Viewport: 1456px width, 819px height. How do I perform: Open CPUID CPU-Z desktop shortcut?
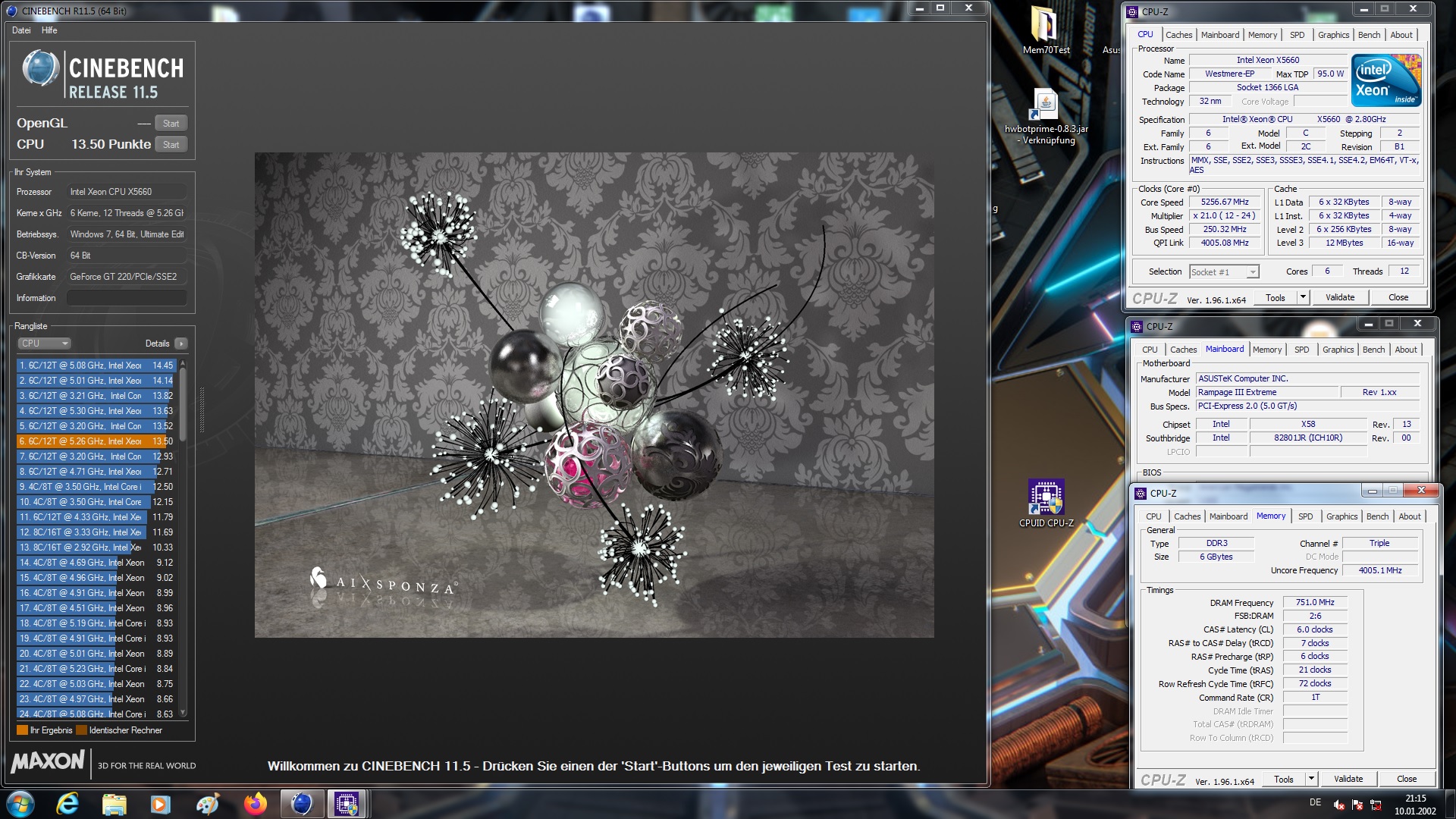1046,503
